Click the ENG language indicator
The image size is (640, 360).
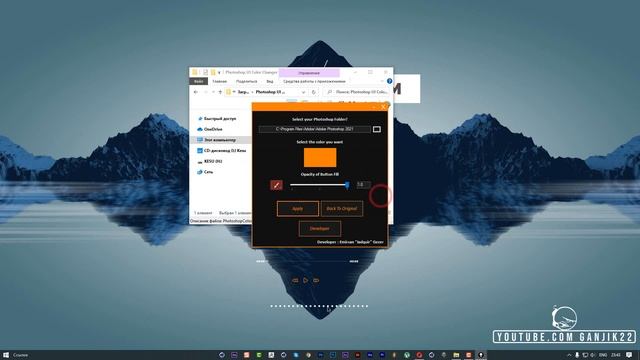tap(603, 355)
